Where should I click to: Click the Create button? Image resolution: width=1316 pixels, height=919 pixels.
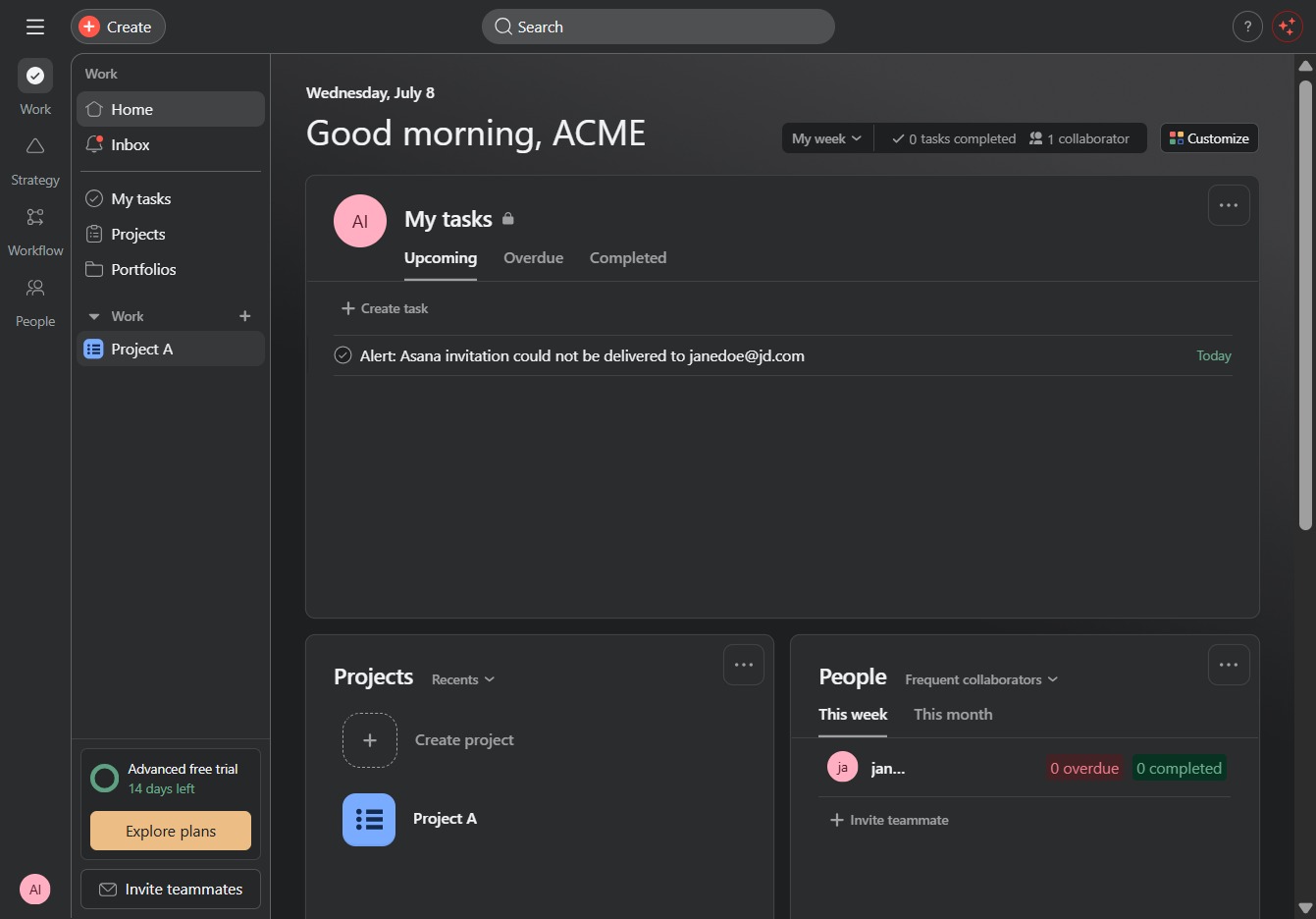118,27
